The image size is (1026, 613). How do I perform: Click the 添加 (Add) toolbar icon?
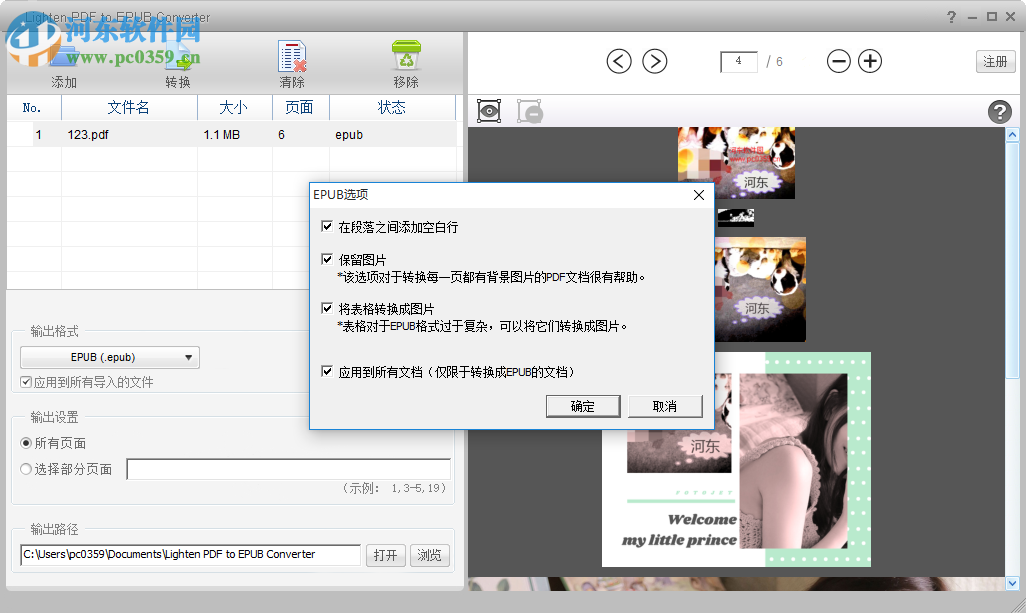63,55
